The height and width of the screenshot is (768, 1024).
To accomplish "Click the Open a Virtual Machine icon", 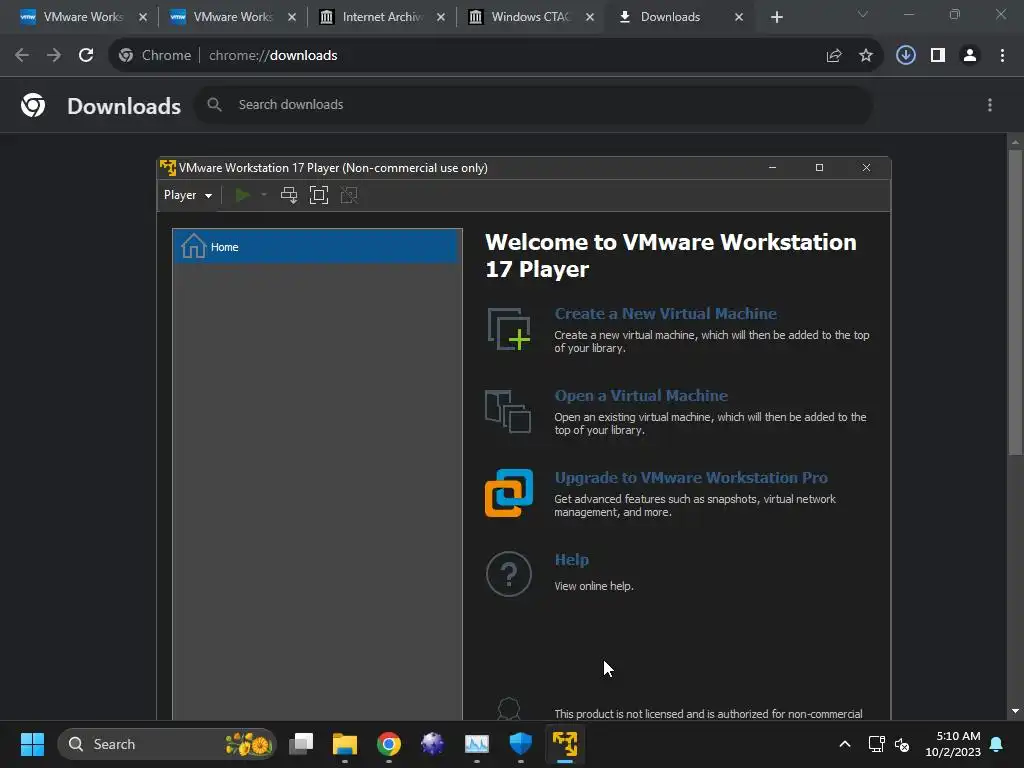I will 508,411.
